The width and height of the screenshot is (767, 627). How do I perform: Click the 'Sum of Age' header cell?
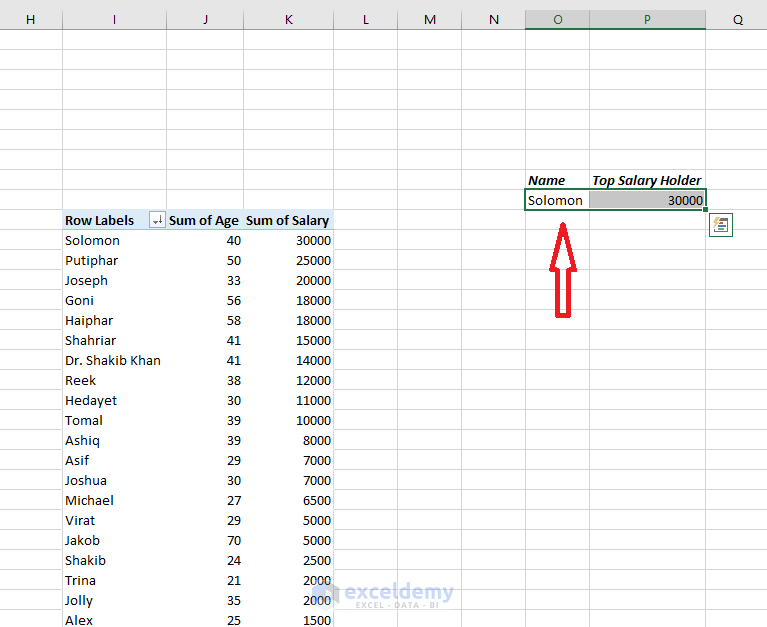coord(205,220)
